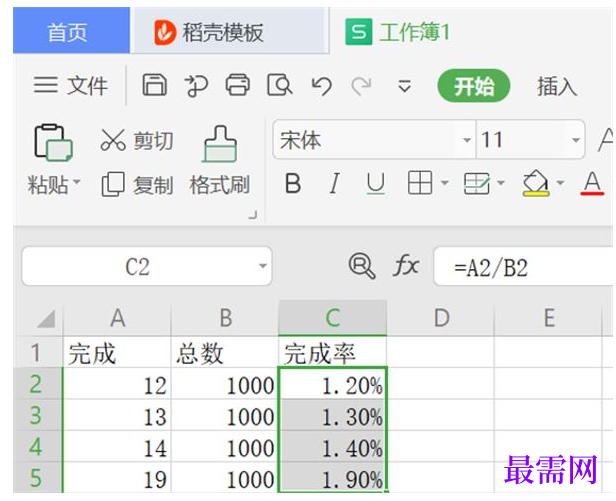This screenshot has width=616, height=501.
Task: Click cell showing 1.30%
Action: click(333, 415)
